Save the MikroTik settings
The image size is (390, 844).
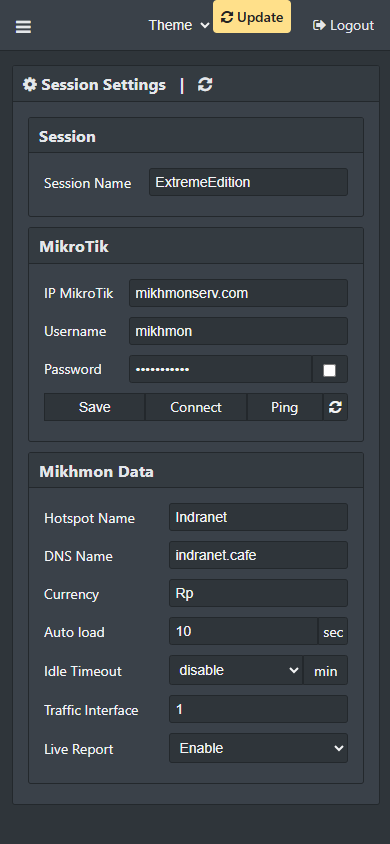pyautogui.click(x=95, y=407)
